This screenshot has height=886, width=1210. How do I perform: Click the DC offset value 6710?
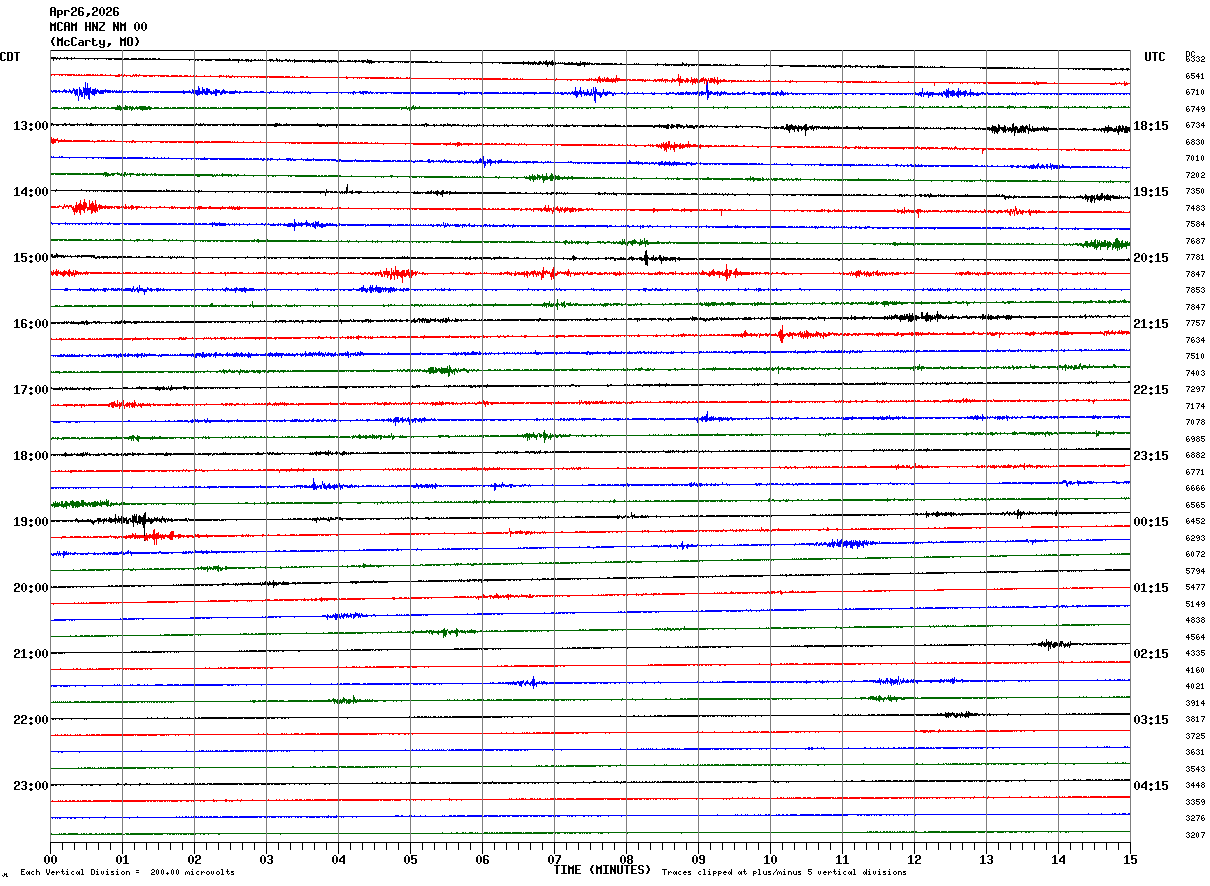tap(1195, 93)
